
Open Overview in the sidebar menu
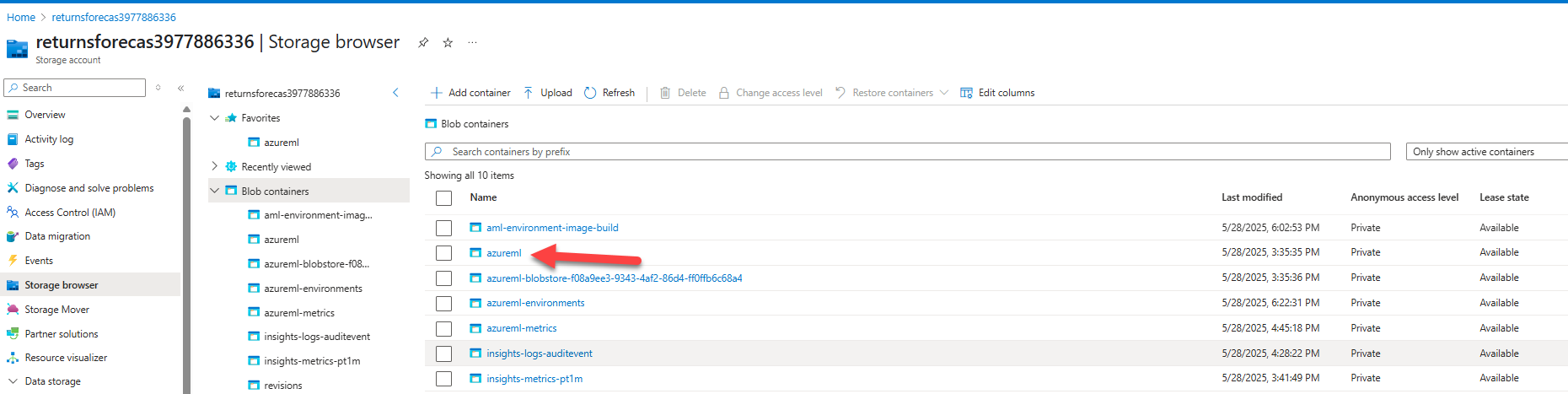point(45,115)
